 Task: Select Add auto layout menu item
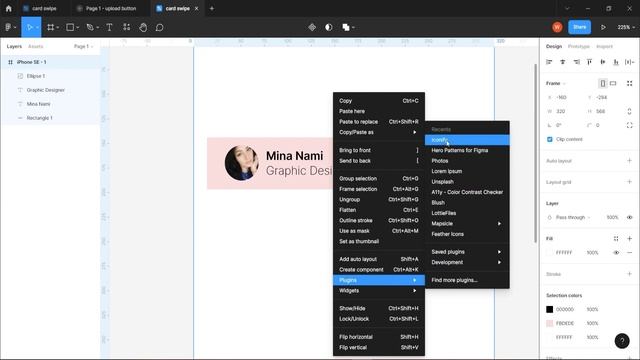(x=379, y=259)
